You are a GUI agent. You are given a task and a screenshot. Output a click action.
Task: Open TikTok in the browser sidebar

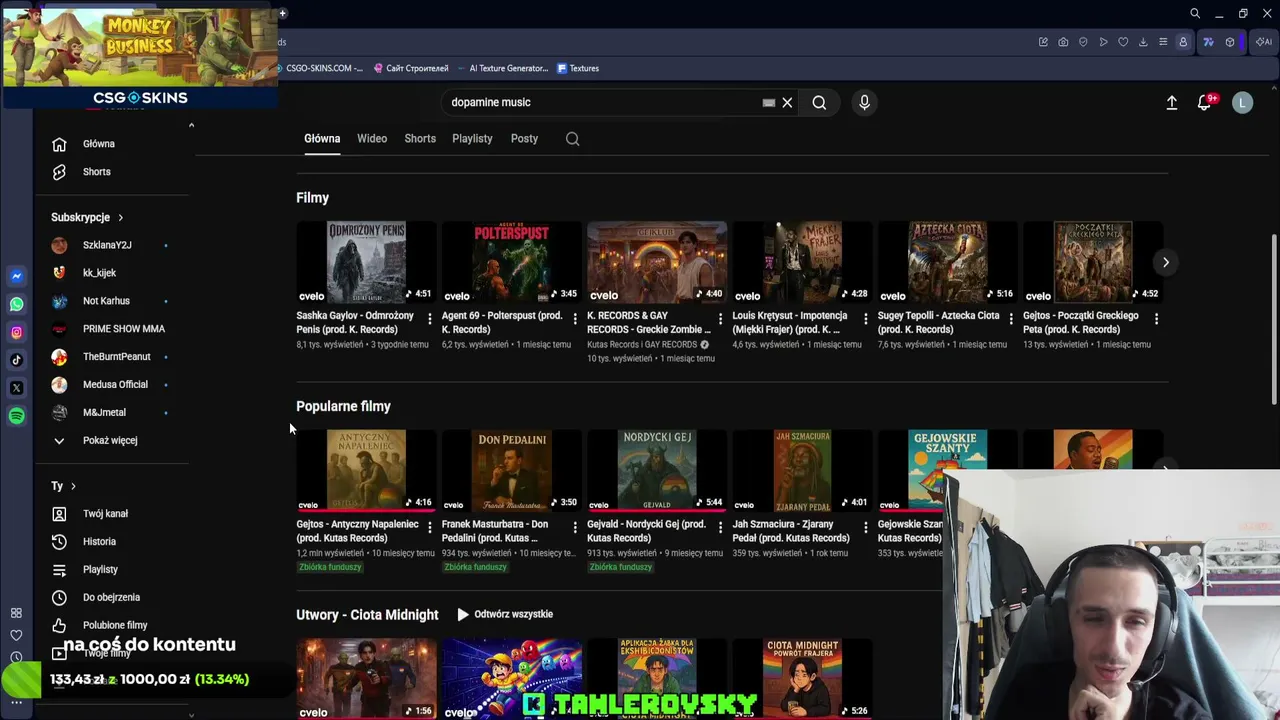click(16, 360)
